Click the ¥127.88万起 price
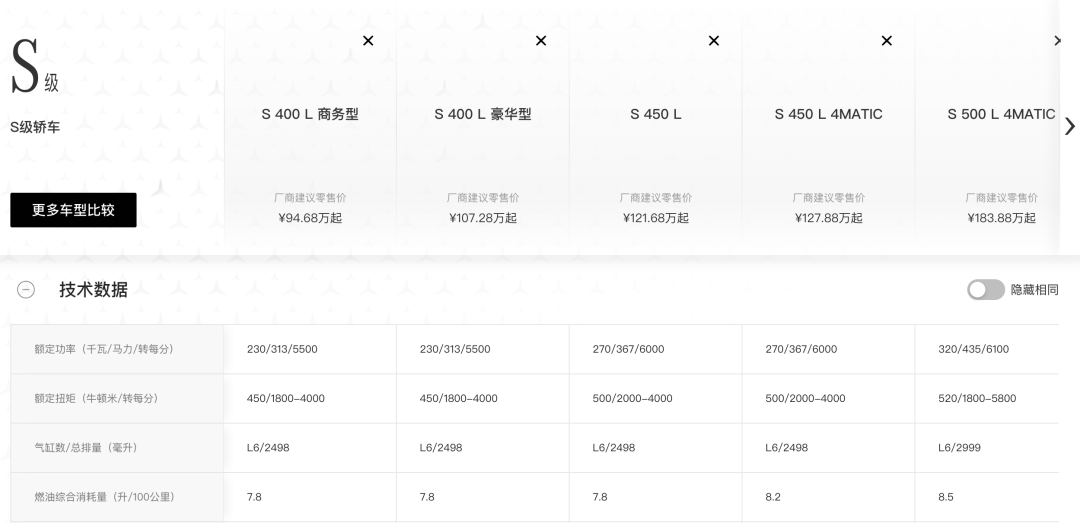 coord(829,218)
